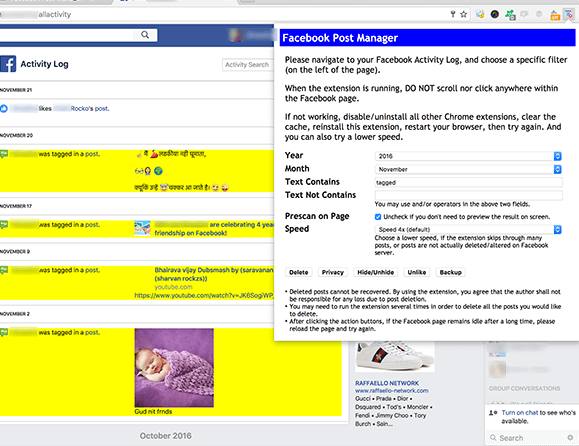Click the Text Contains field with 'tagged'
The width and height of the screenshot is (579, 446).
(469, 182)
